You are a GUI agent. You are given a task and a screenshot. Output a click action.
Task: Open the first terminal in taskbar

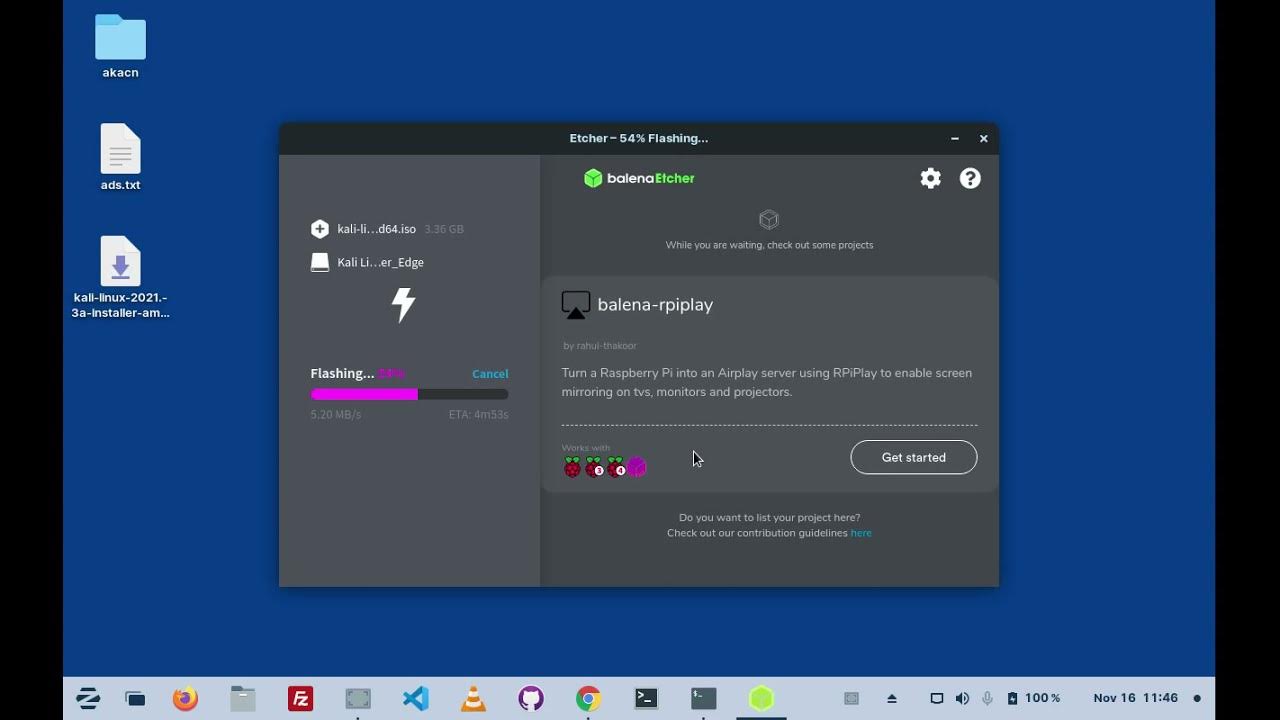[646, 698]
